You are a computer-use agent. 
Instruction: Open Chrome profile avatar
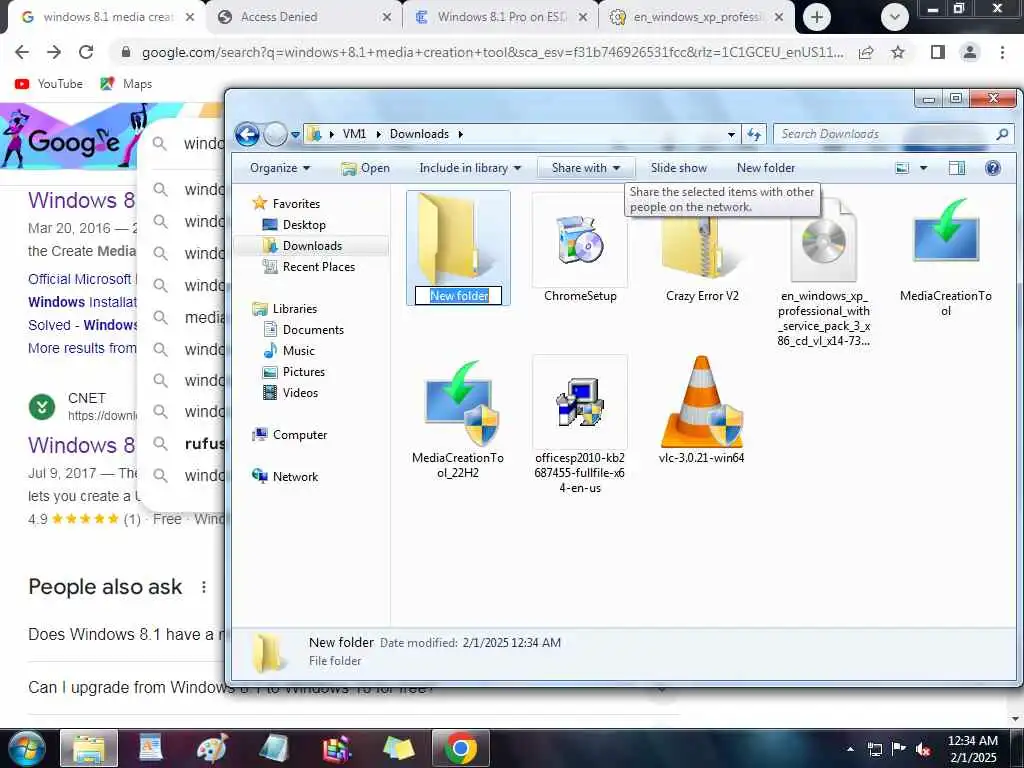(970, 52)
